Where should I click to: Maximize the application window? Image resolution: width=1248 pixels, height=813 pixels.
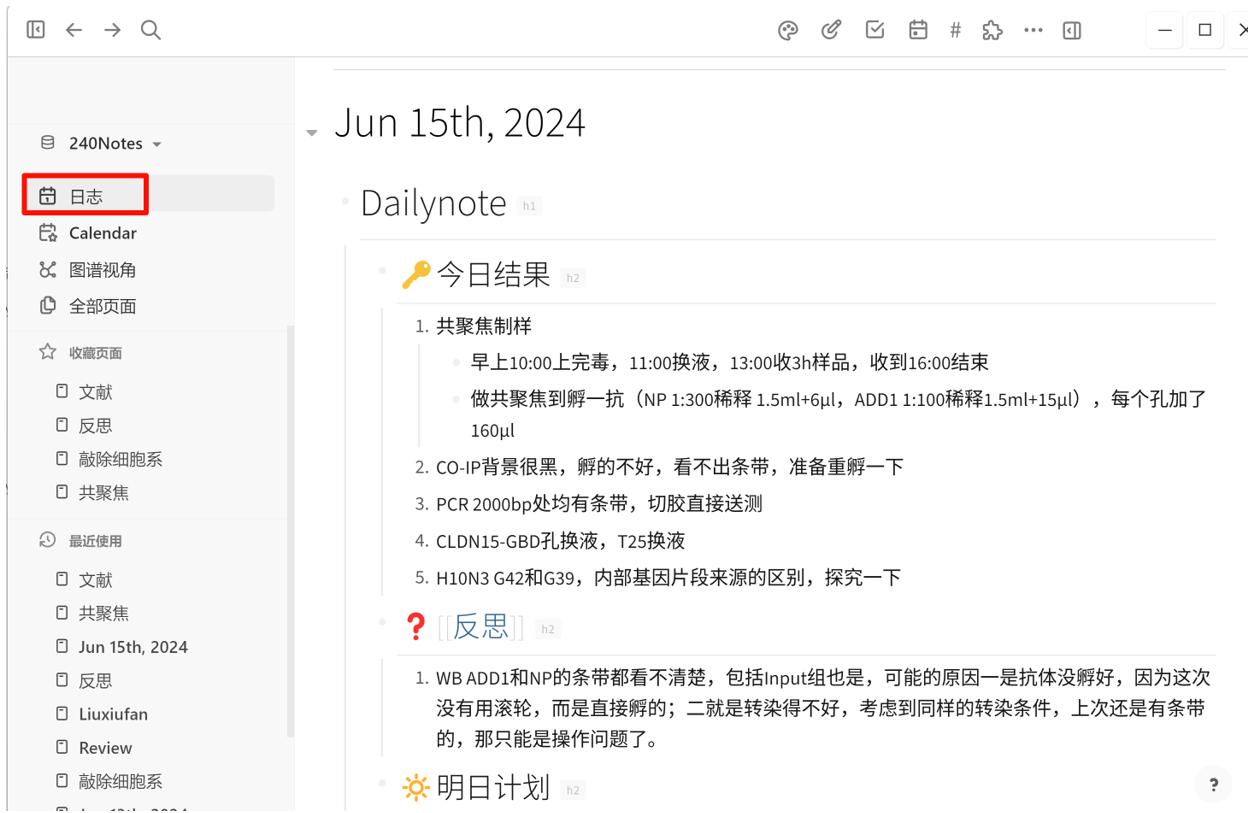tap(1205, 30)
